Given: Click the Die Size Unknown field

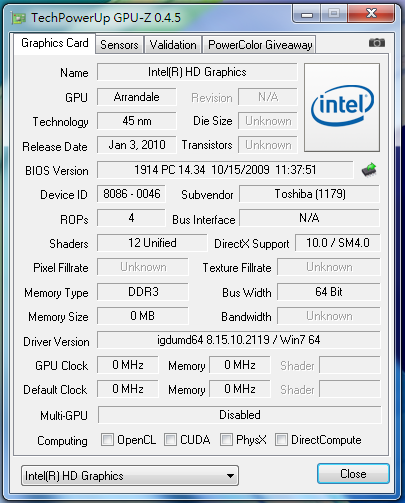Looking at the screenshot, I should (268, 121).
